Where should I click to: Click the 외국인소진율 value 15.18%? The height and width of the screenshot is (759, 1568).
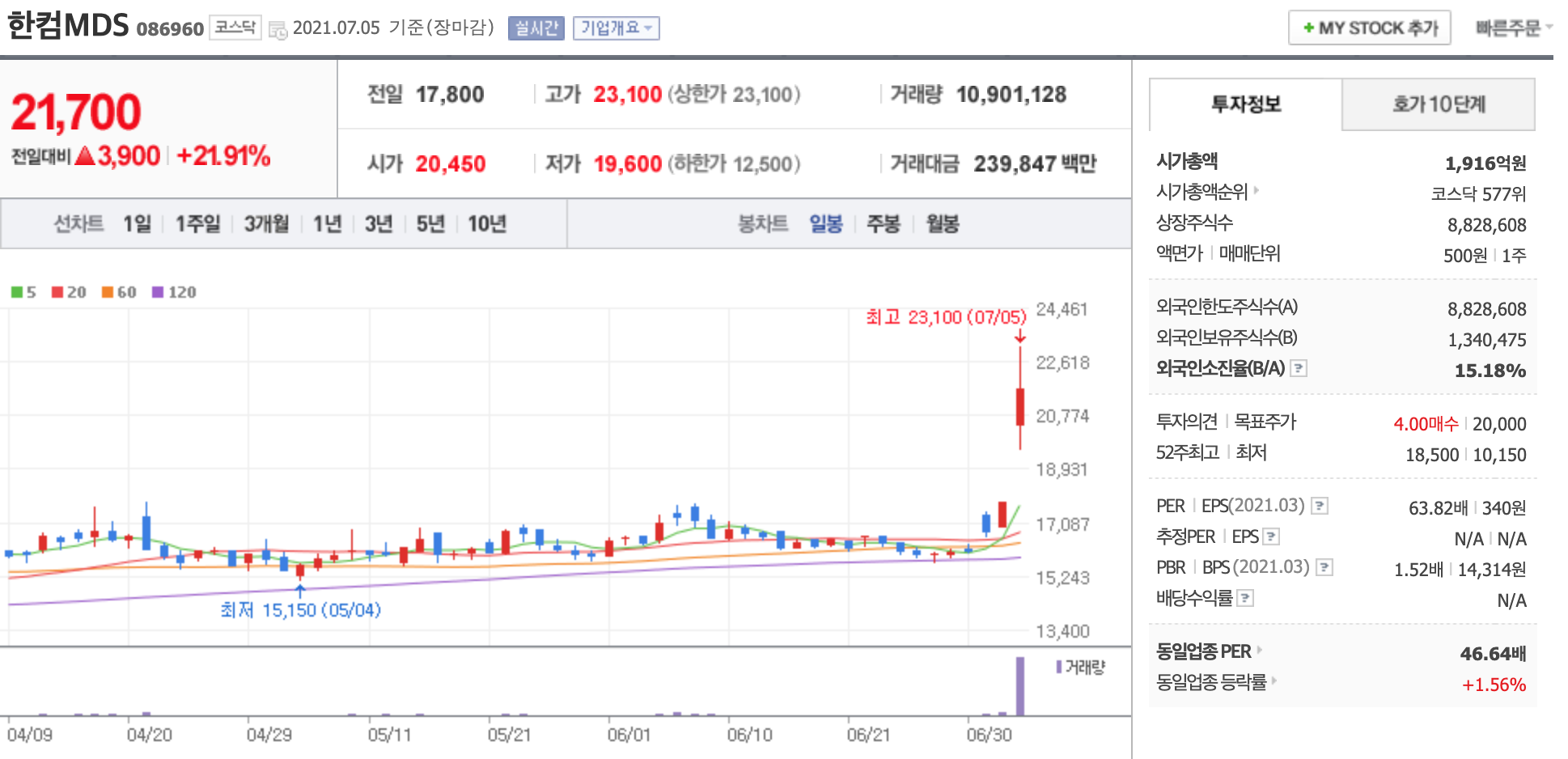coord(1490,371)
